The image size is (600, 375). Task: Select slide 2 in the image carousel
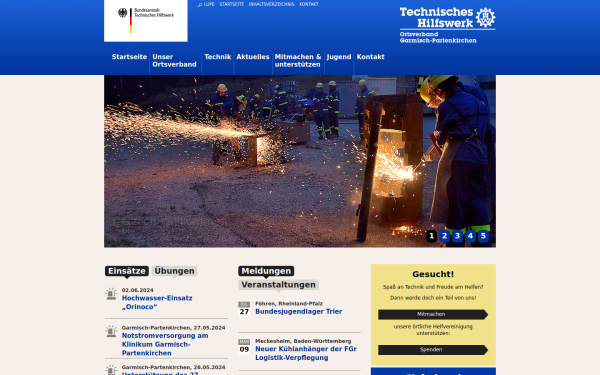tap(444, 236)
